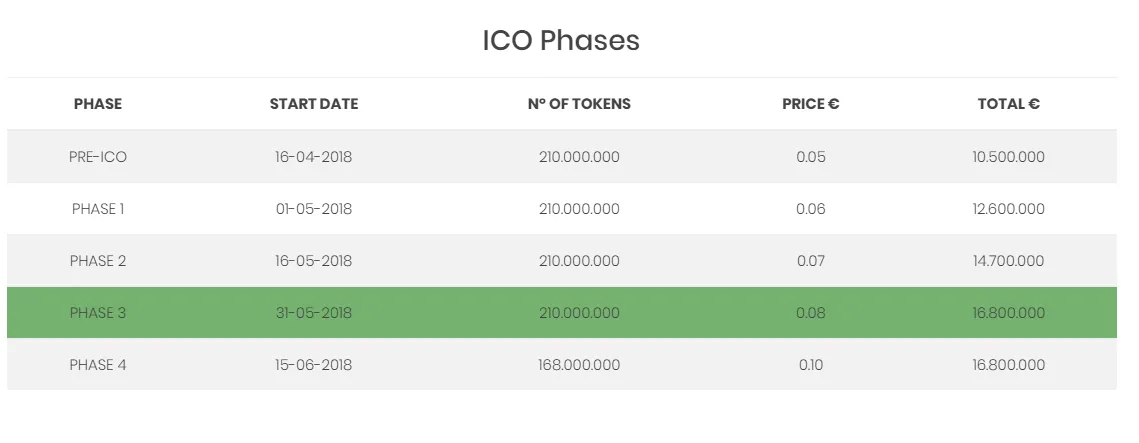Image resolution: width=1139 pixels, height=443 pixels.
Task: Select the 14.700.000 total cell
Action: [1008, 261]
